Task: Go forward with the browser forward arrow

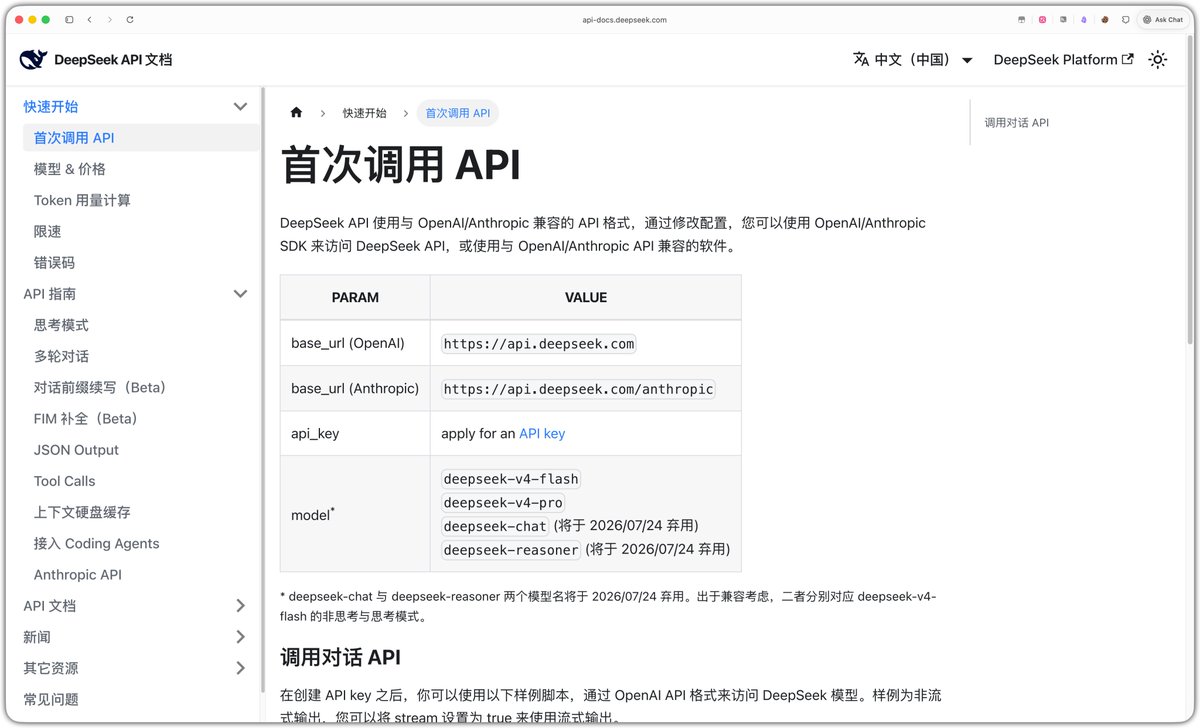Action: pos(110,19)
